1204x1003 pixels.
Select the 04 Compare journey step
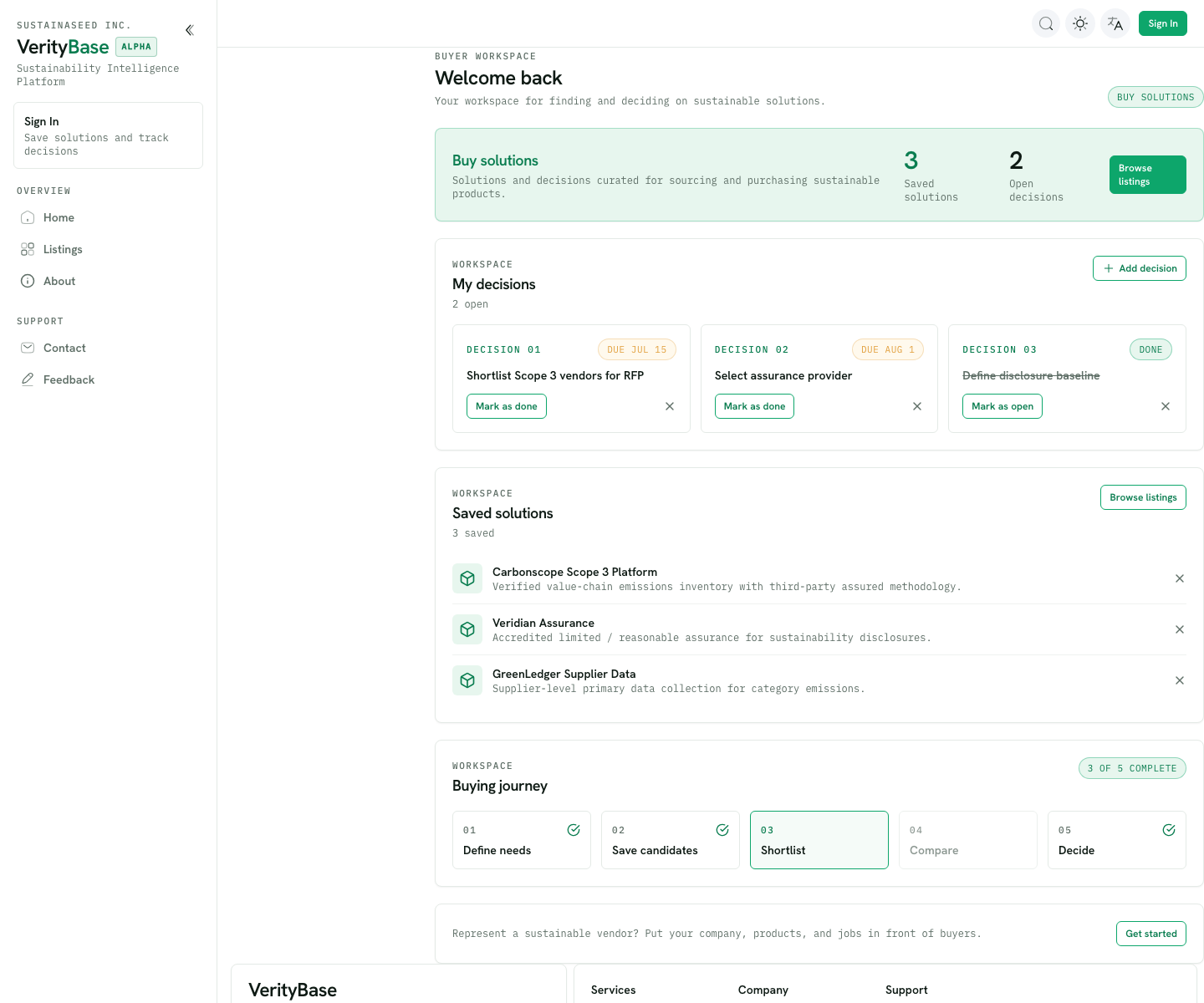[968, 840]
